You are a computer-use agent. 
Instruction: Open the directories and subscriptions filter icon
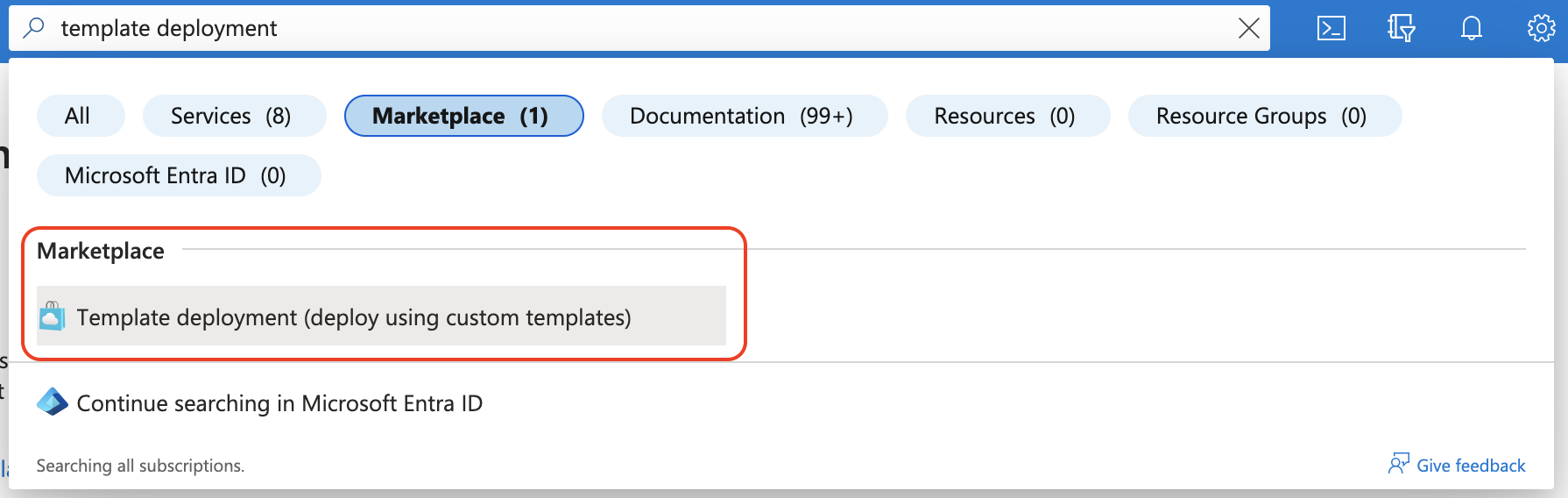(x=1401, y=29)
